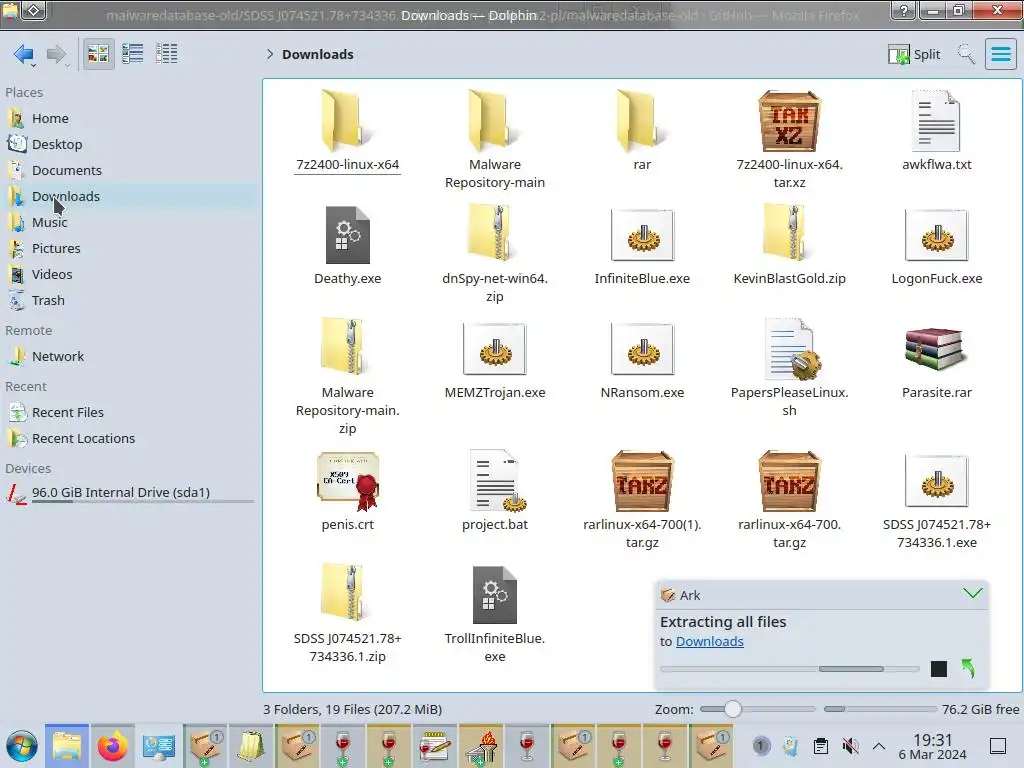Image resolution: width=1024 pixels, height=768 pixels.
Task: Select the SDSS J074521.78+734336.1.exe icon
Action: coord(936,481)
